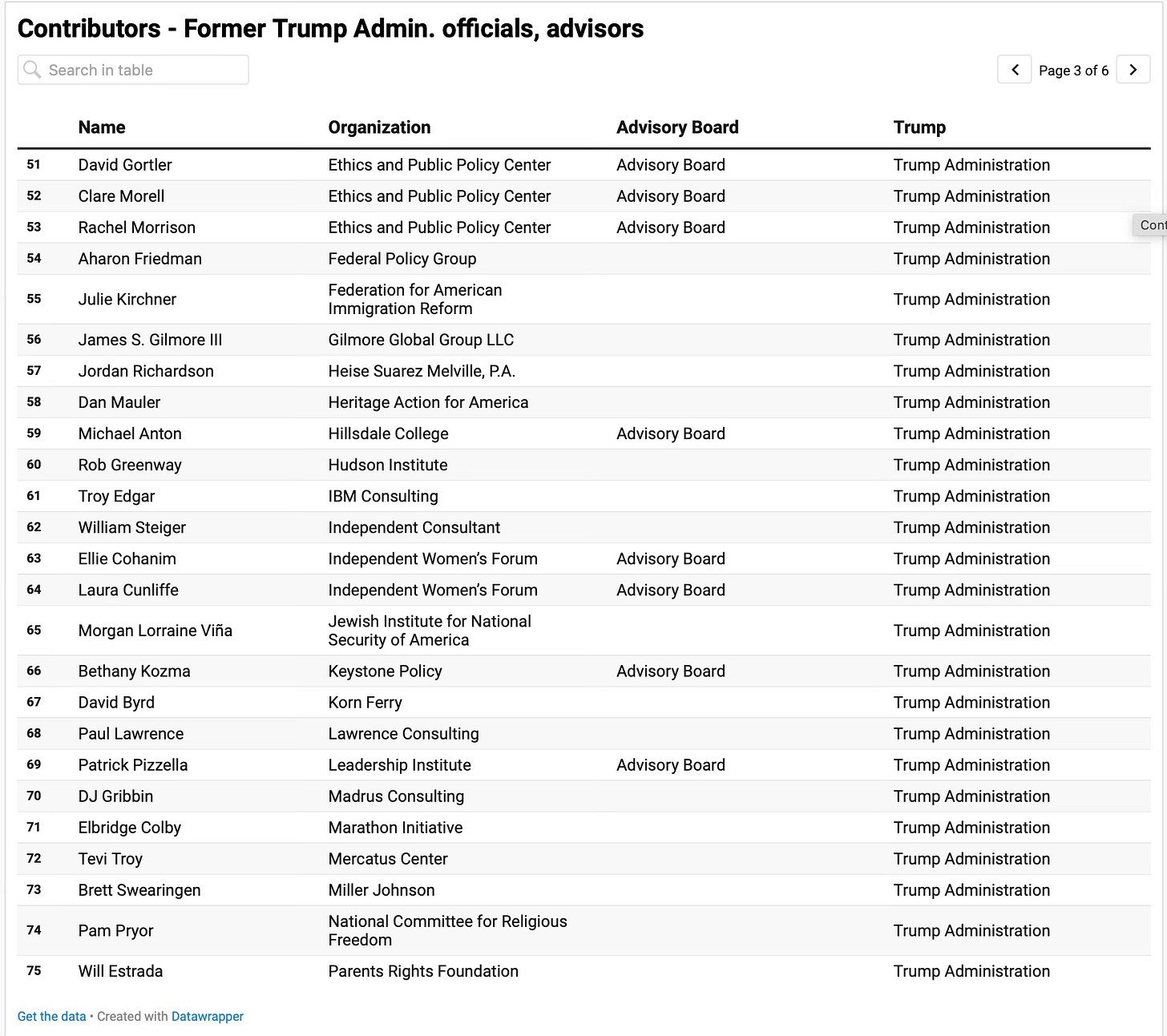The height and width of the screenshot is (1036, 1167).
Task: Select the name Tevi Troy
Action: (x=111, y=859)
